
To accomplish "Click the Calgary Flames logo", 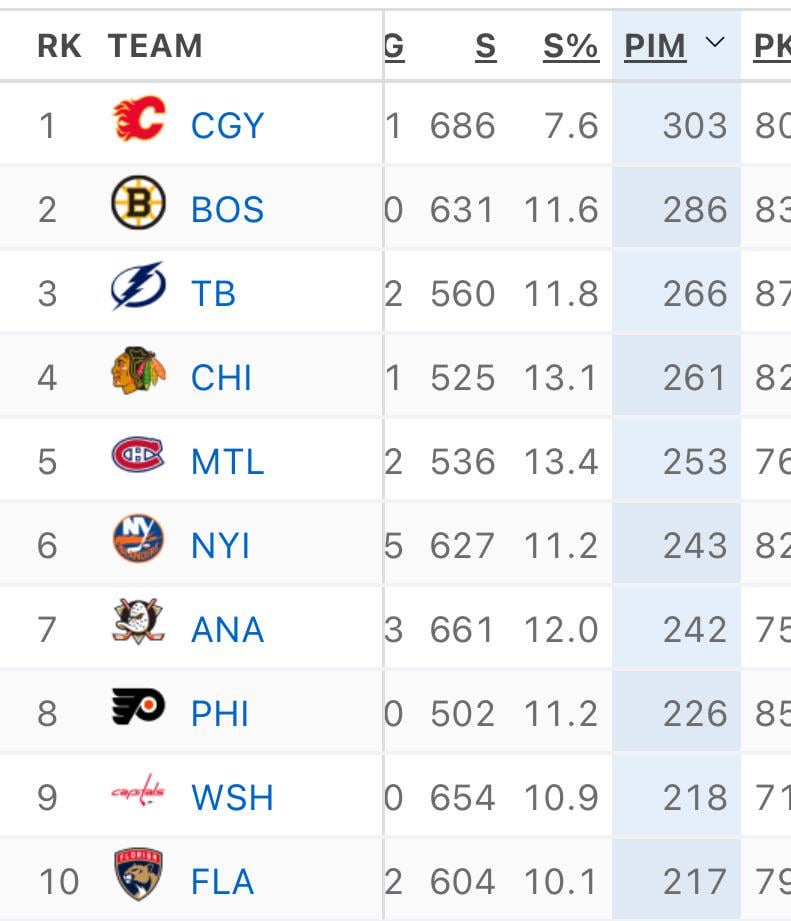I will pyautogui.click(x=138, y=122).
